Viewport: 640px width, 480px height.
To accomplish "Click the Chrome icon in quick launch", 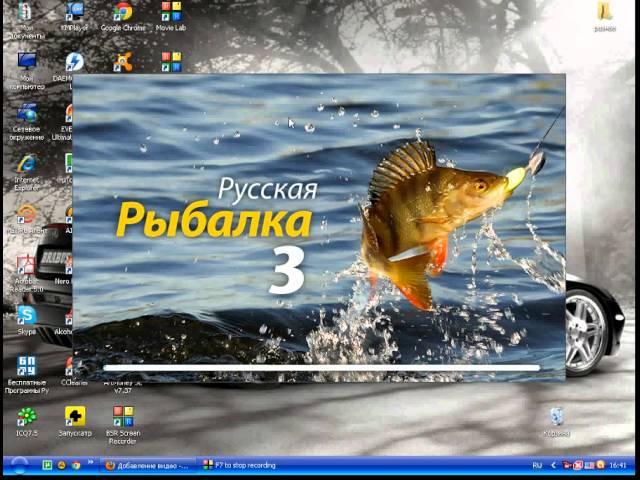I will [x=76, y=465].
